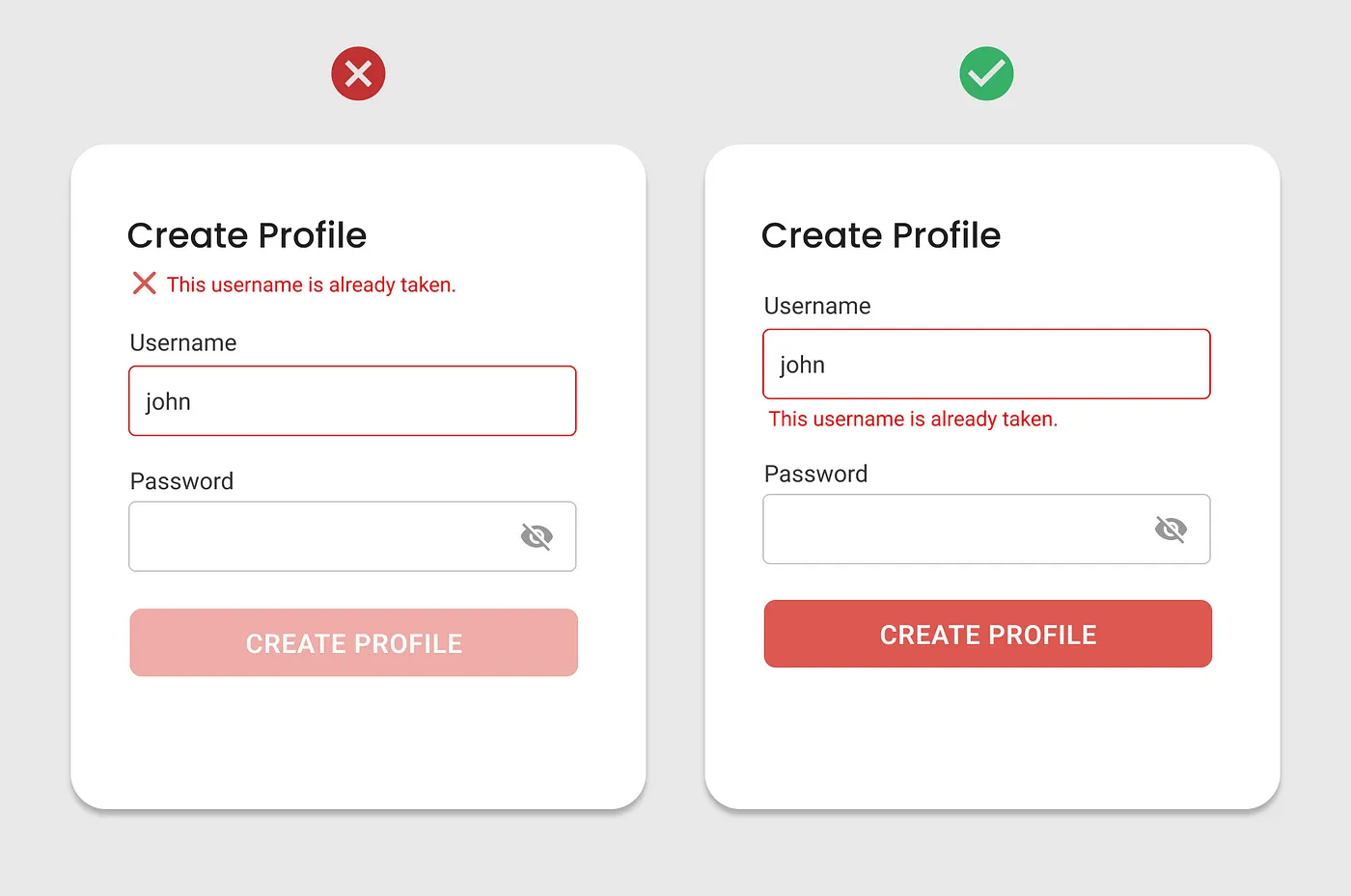The height and width of the screenshot is (896, 1351).
Task: Click the Username label in right card
Action: coord(817,306)
